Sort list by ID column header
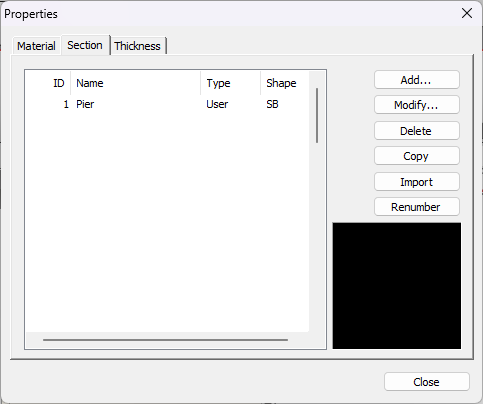Image resolution: width=483 pixels, height=404 pixels. (48, 83)
